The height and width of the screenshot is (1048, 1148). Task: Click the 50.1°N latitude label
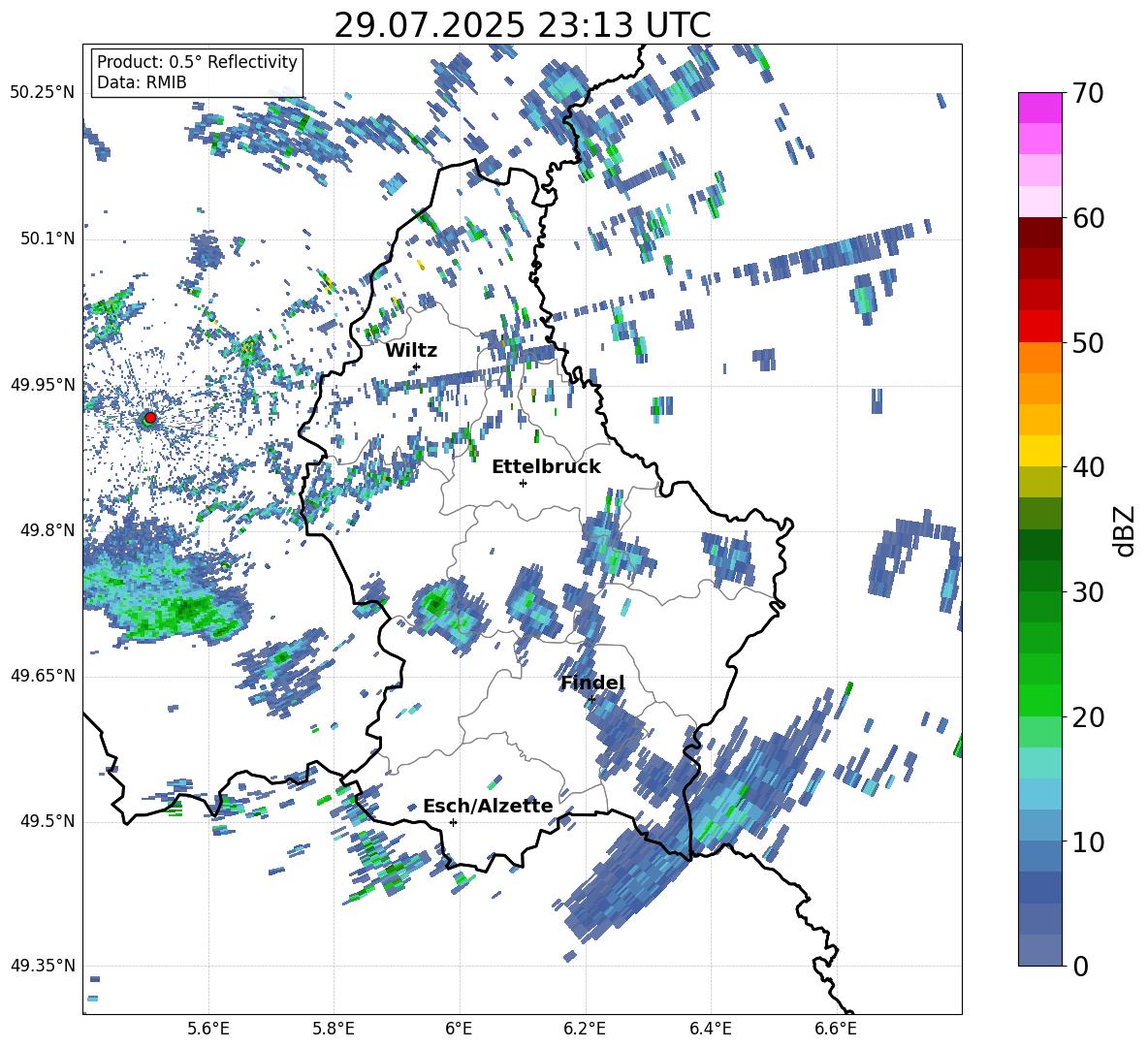[x=47, y=238]
